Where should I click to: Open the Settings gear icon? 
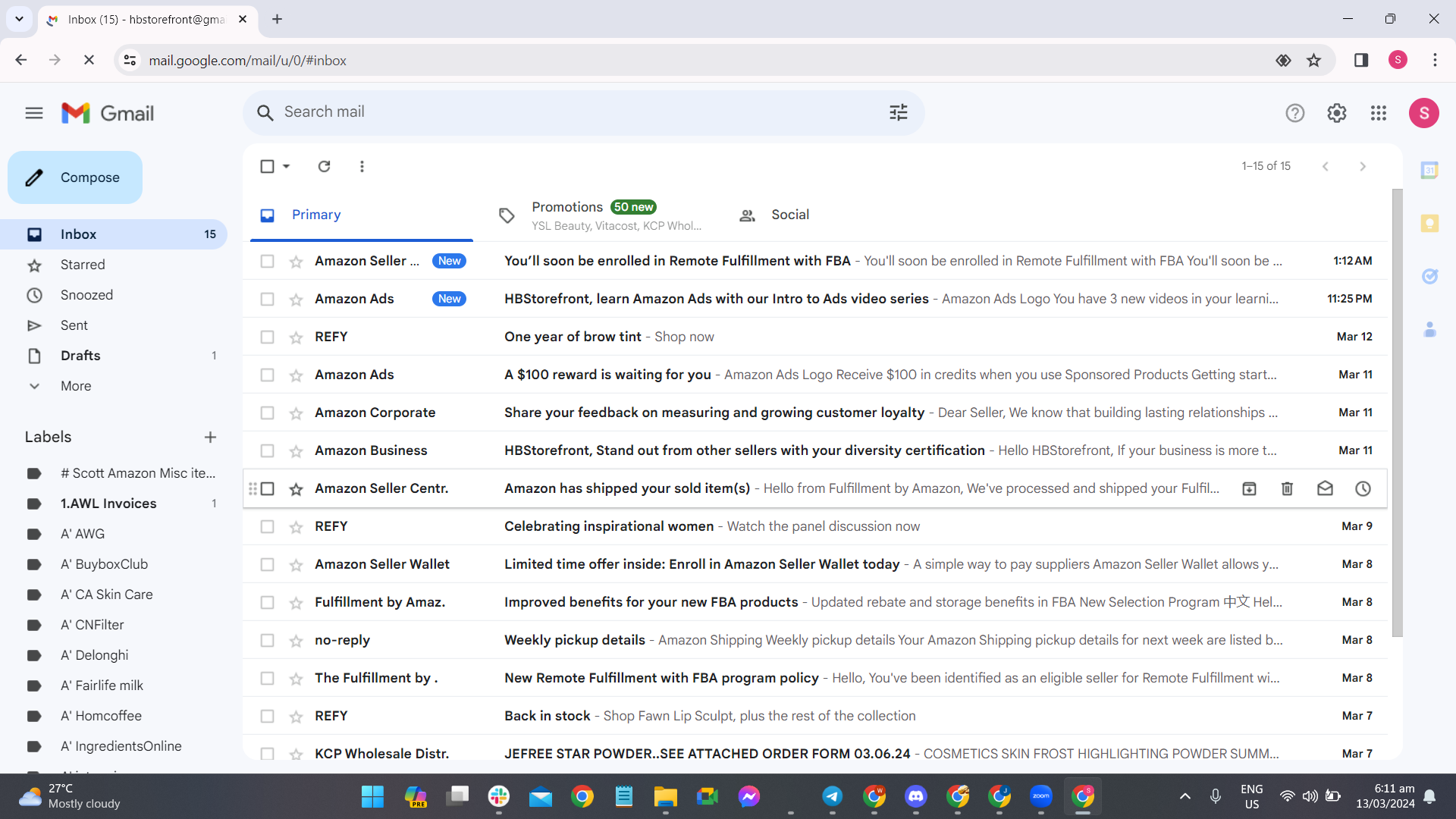(1337, 113)
